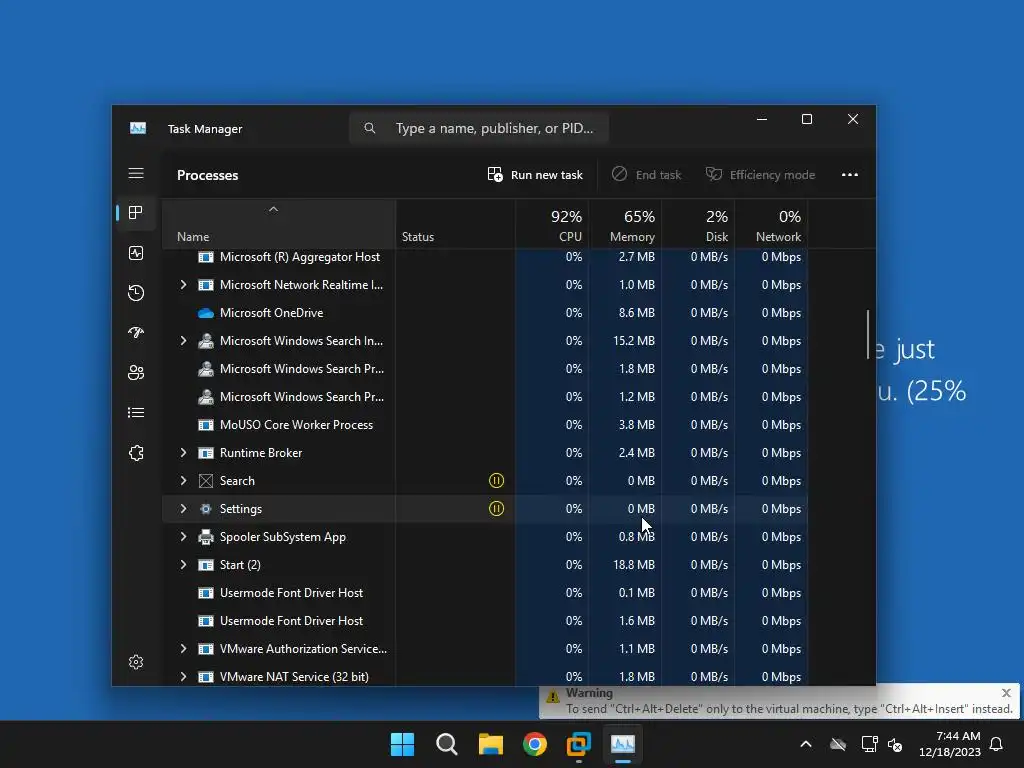Click the Efficiency mode button

[760, 174]
